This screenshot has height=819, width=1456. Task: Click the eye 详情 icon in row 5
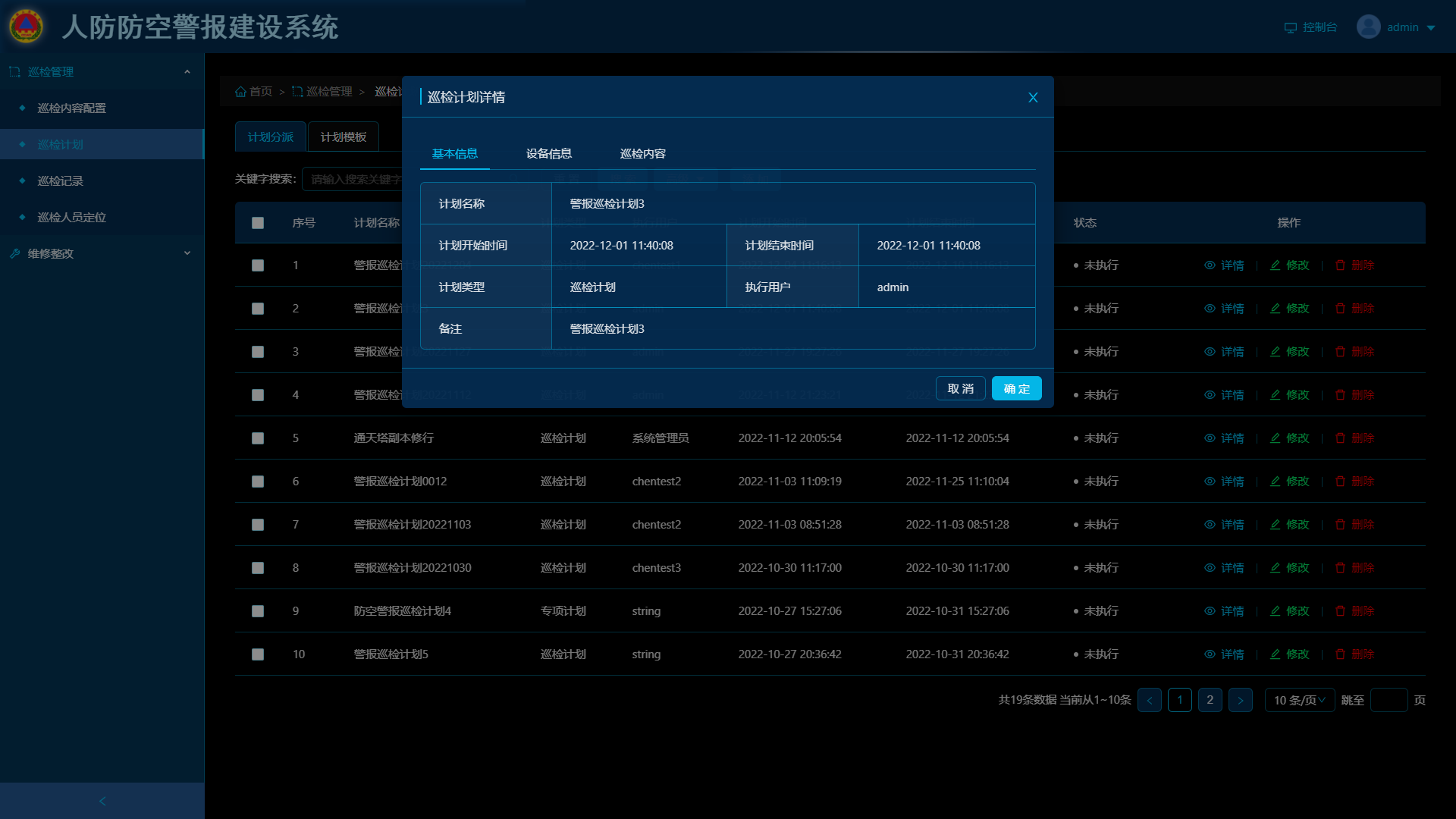(x=1210, y=438)
